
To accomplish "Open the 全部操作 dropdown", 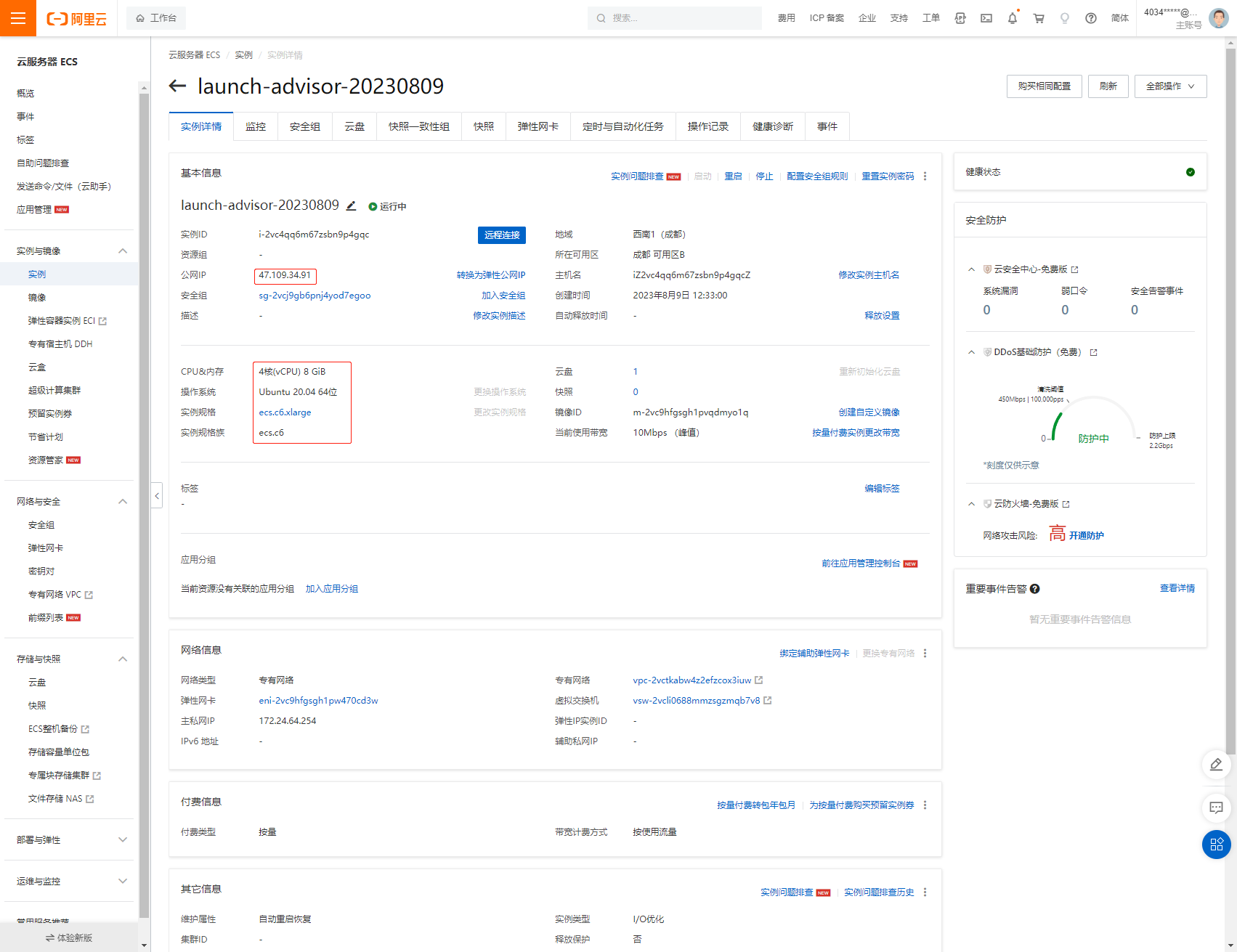I will (1169, 86).
